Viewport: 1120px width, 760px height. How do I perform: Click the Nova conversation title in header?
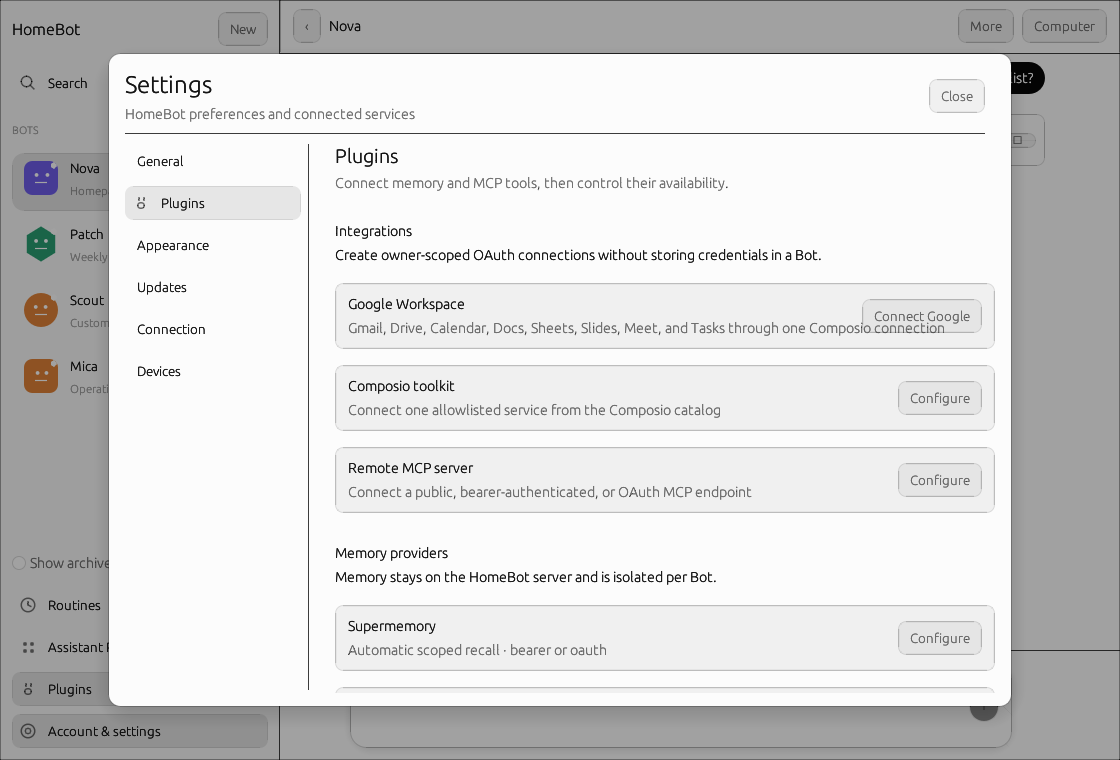(344, 26)
